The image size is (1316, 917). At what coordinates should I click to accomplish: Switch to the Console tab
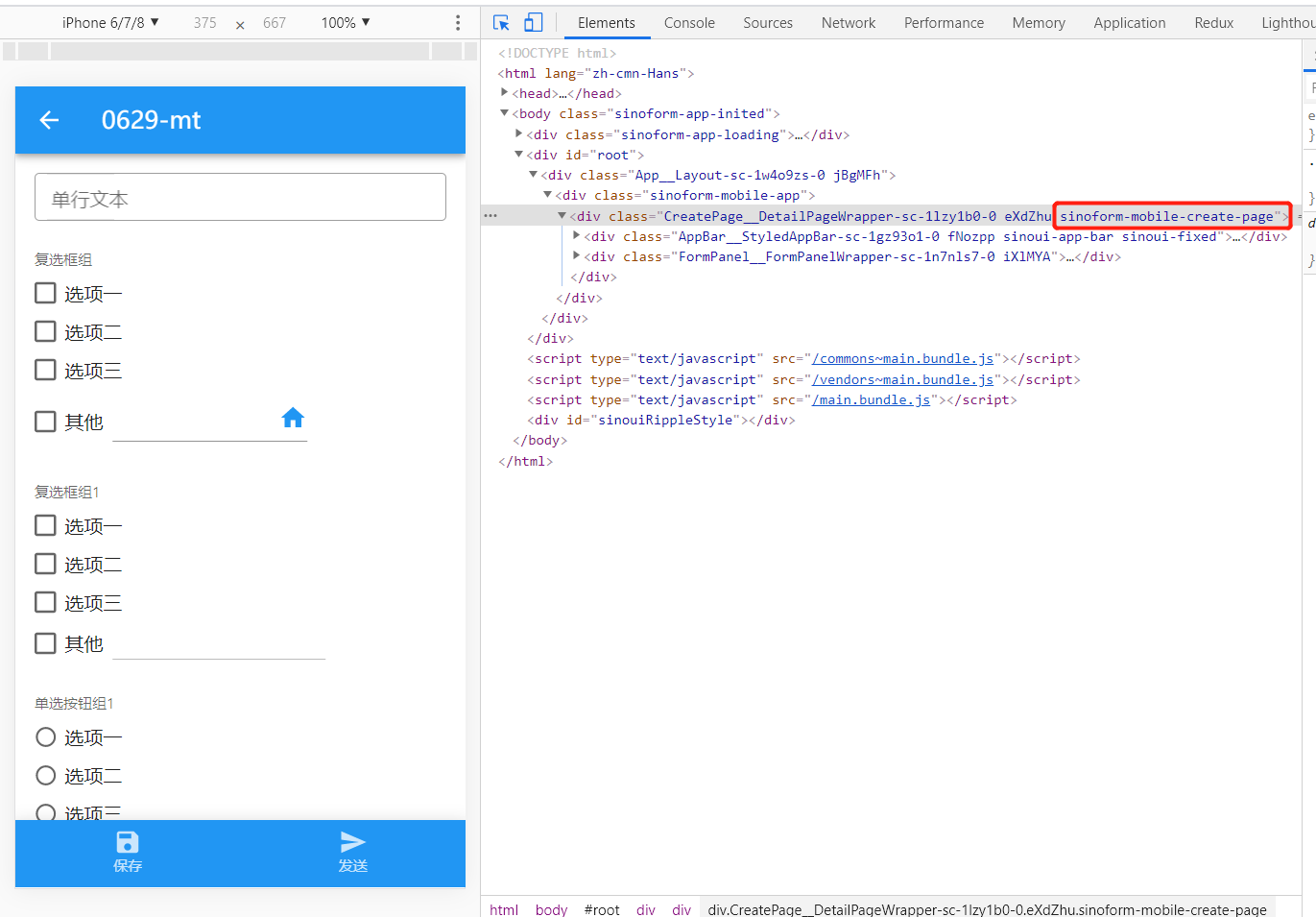(x=689, y=23)
